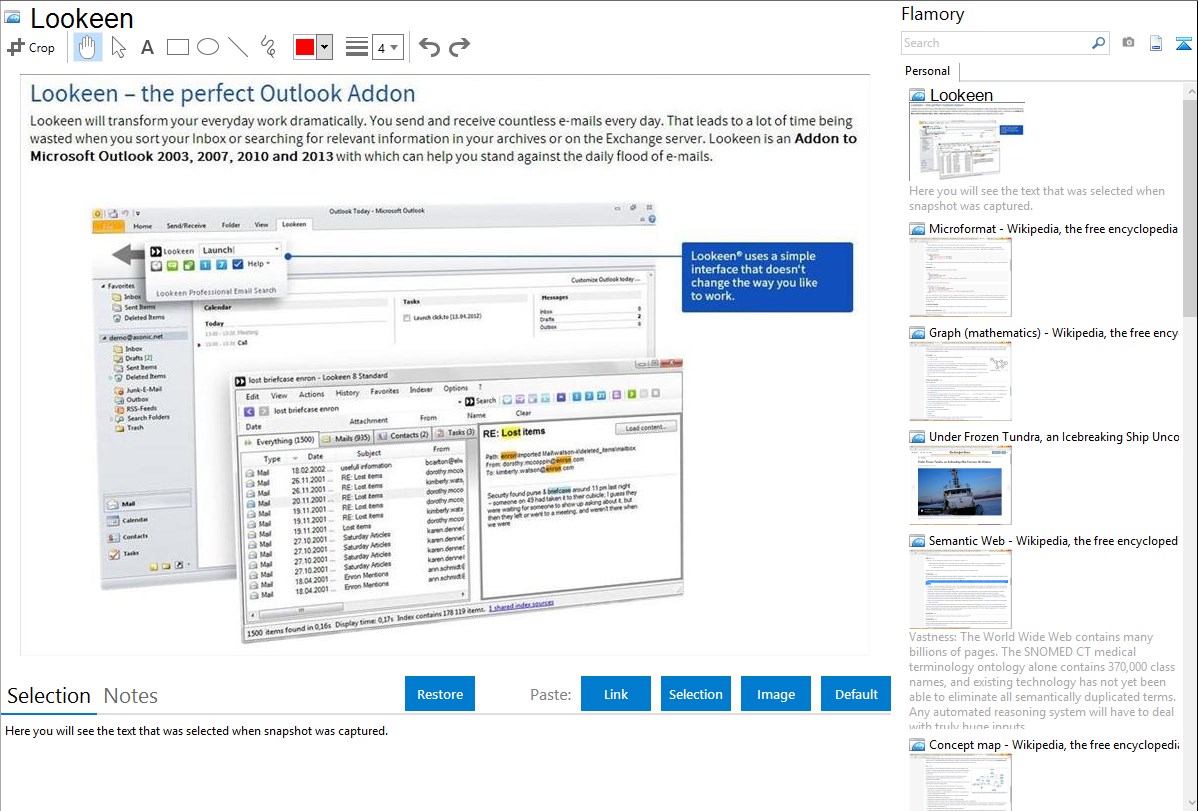
Task: Click the search magnifier icon
Action: 1098,43
